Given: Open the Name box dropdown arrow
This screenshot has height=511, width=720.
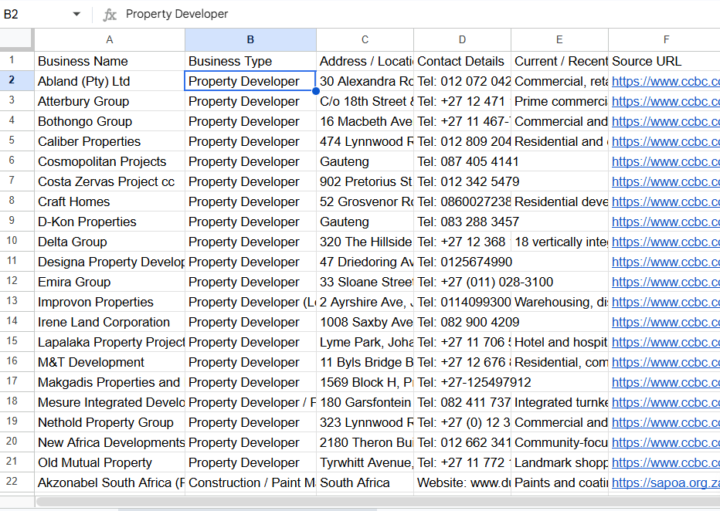Looking at the screenshot, I should click(x=76, y=14).
